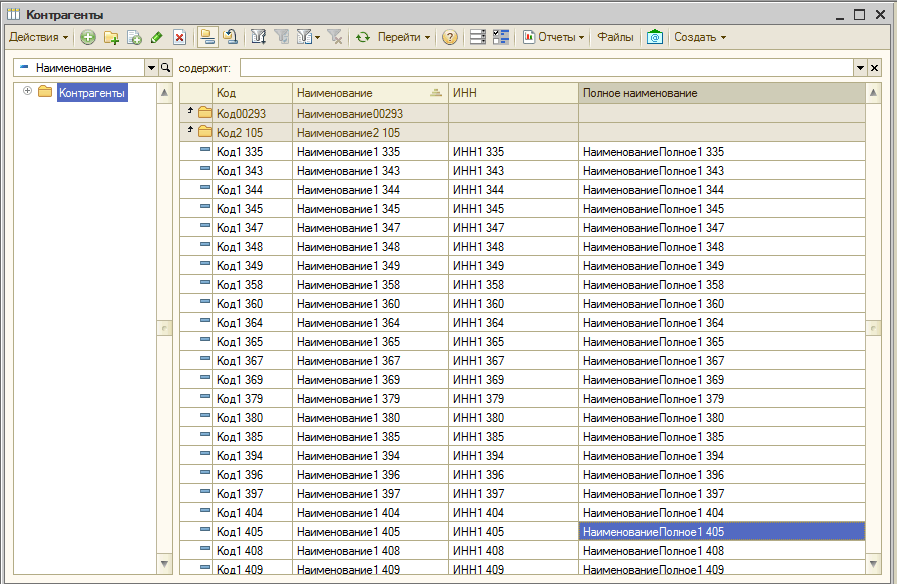Image resolution: width=897 pixels, height=584 pixels.
Task: Open the Создать dropdown button
Action: 700,37
